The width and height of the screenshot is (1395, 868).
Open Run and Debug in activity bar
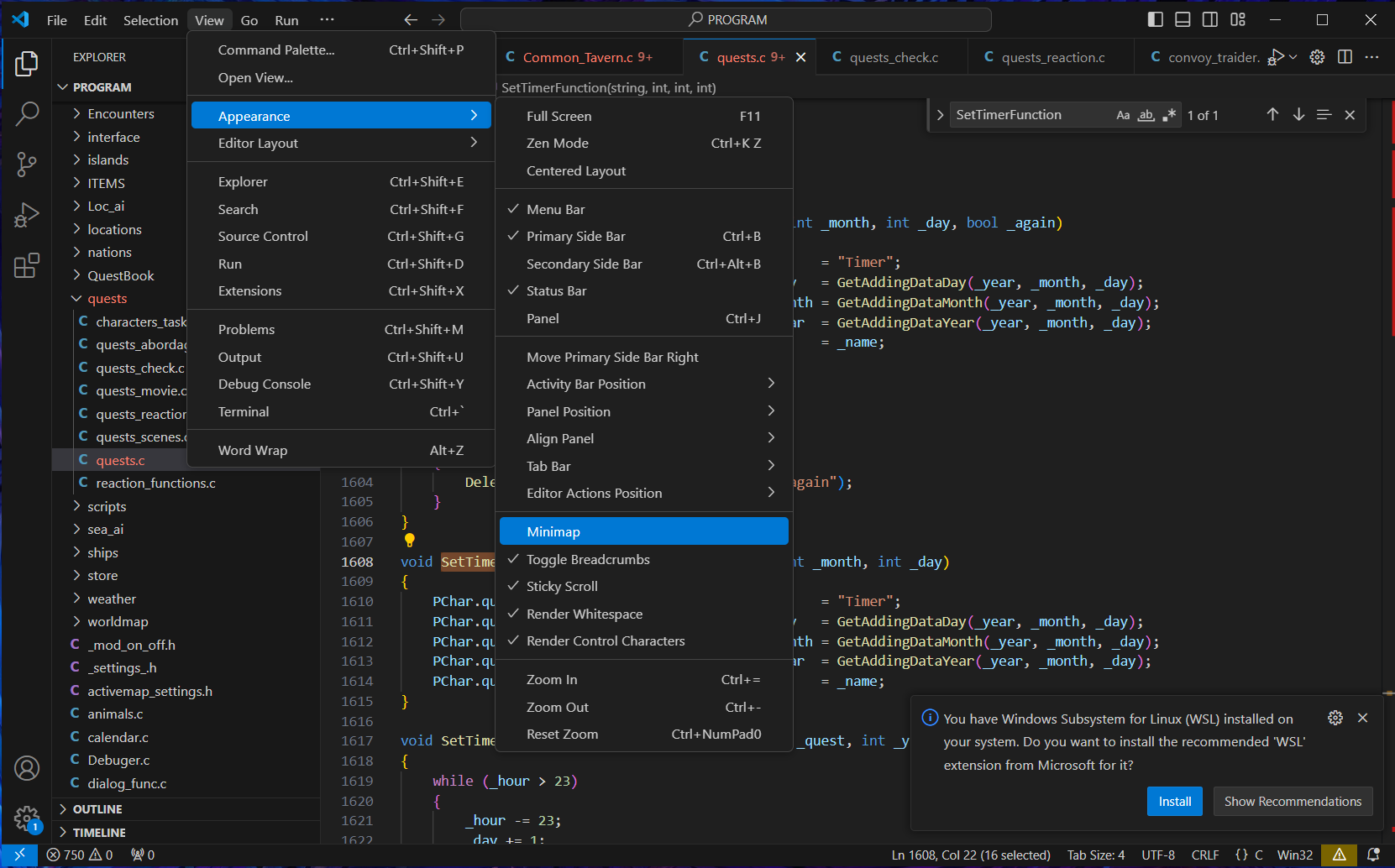(27, 216)
